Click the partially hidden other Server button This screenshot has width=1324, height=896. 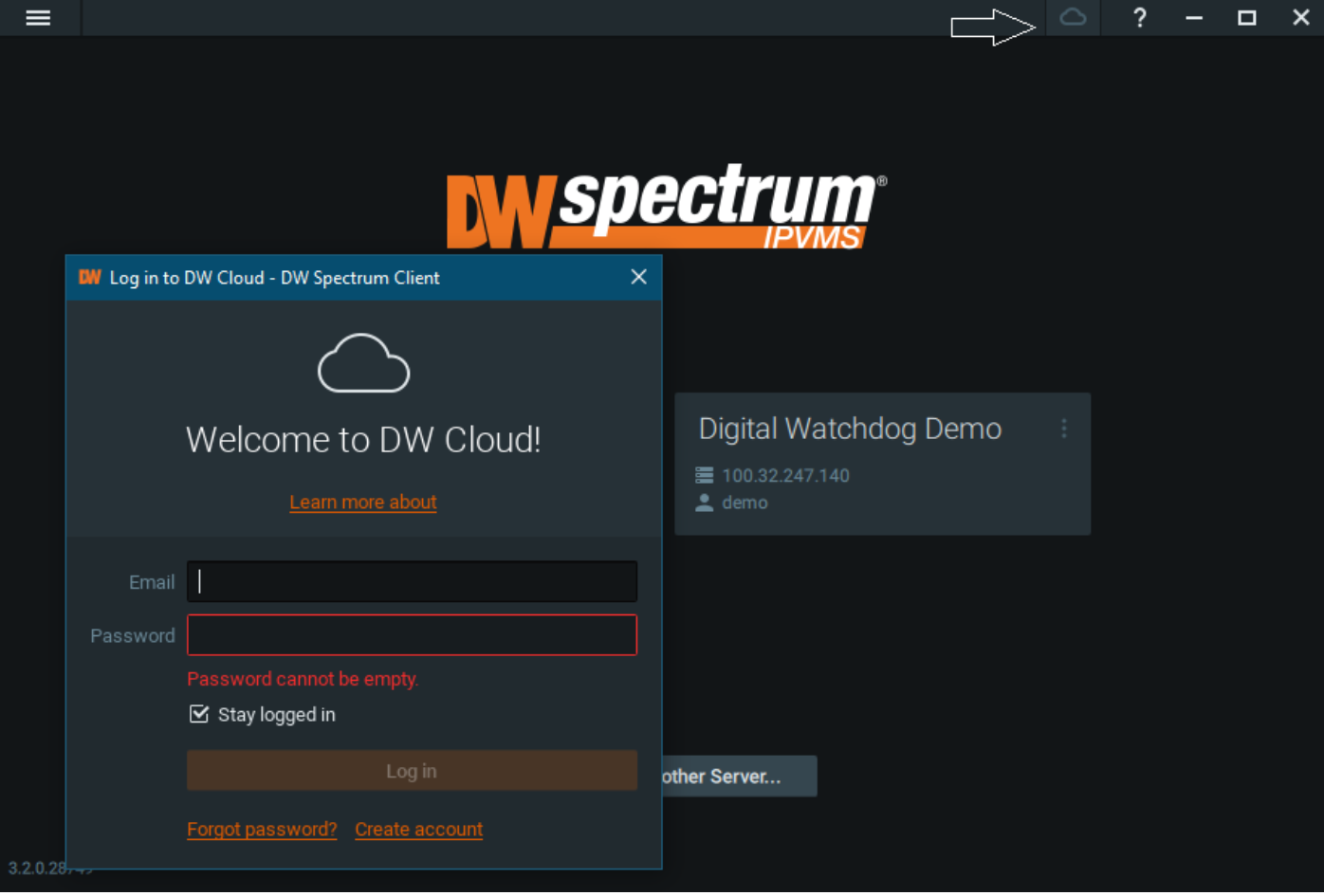pos(739,777)
